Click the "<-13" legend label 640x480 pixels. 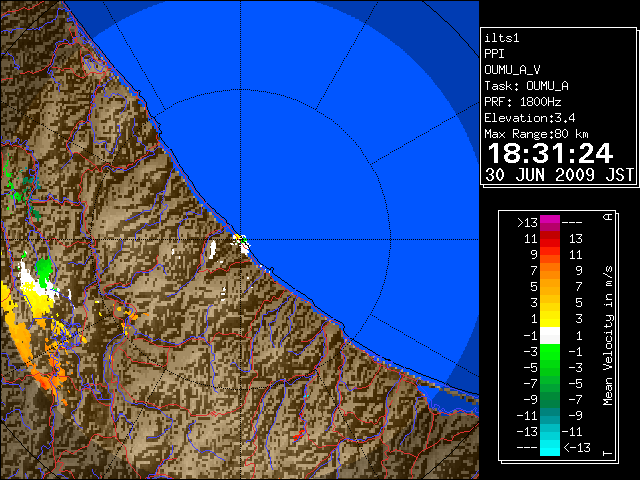(x=577, y=448)
